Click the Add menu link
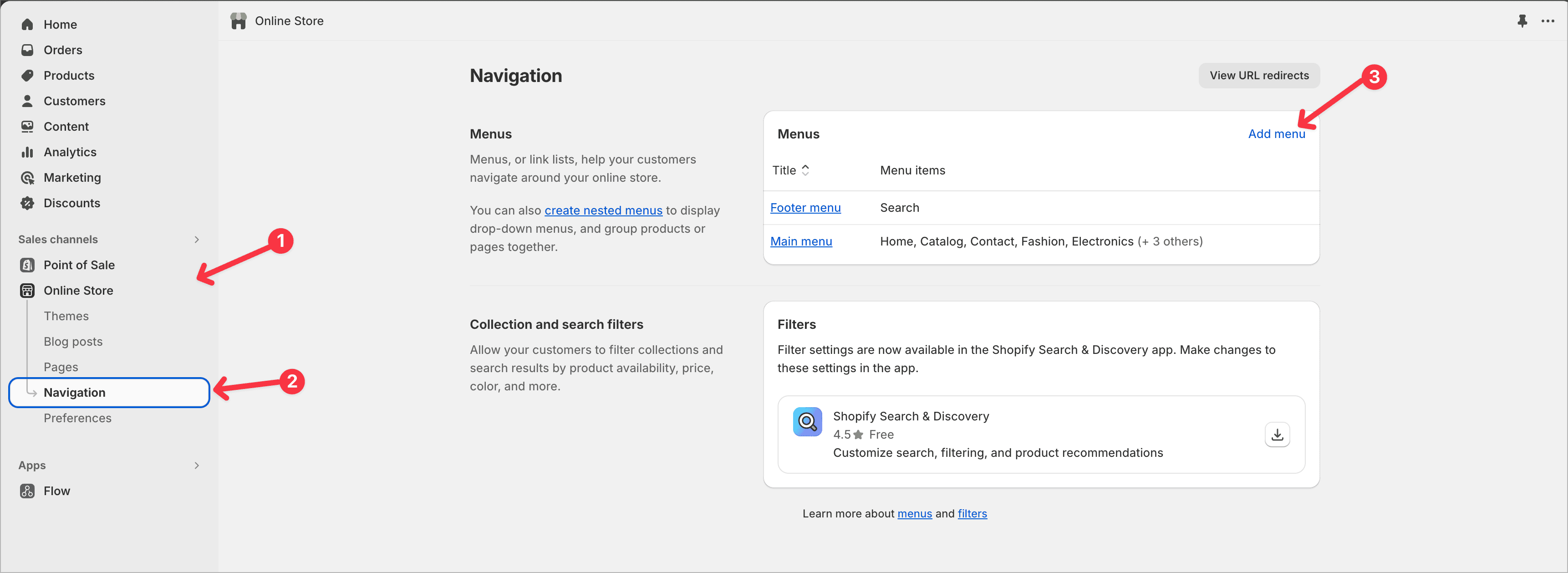Image resolution: width=1568 pixels, height=573 pixels. pos(1277,134)
